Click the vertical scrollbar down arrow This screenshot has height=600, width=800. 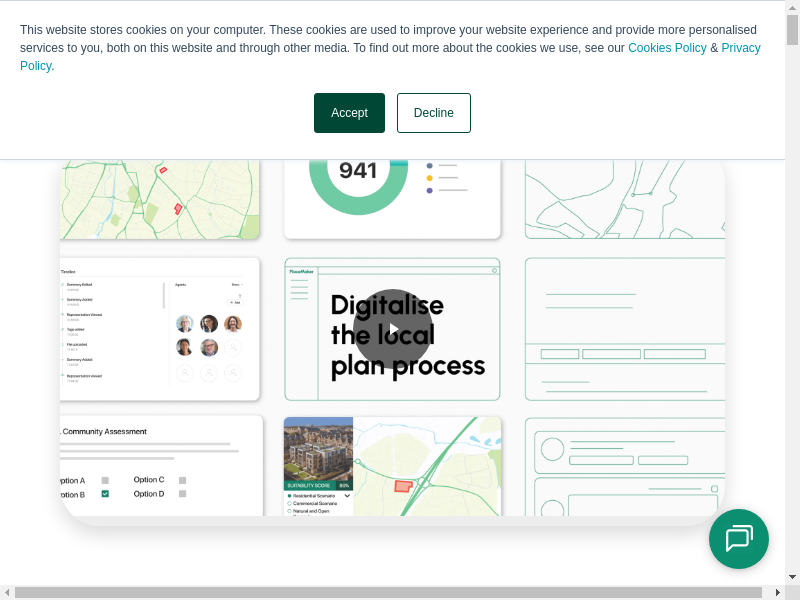pyautogui.click(x=792, y=577)
